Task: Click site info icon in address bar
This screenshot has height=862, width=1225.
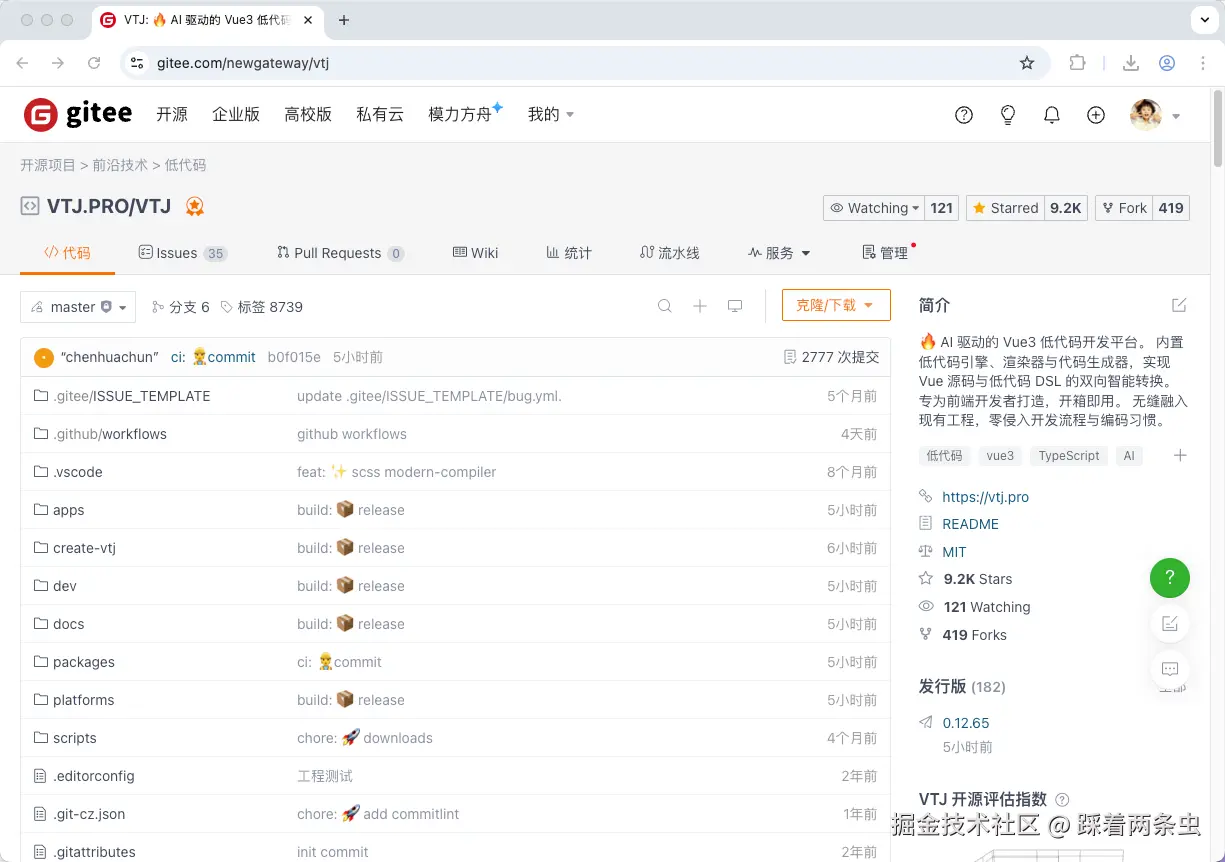Action: click(x=139, y=63)
